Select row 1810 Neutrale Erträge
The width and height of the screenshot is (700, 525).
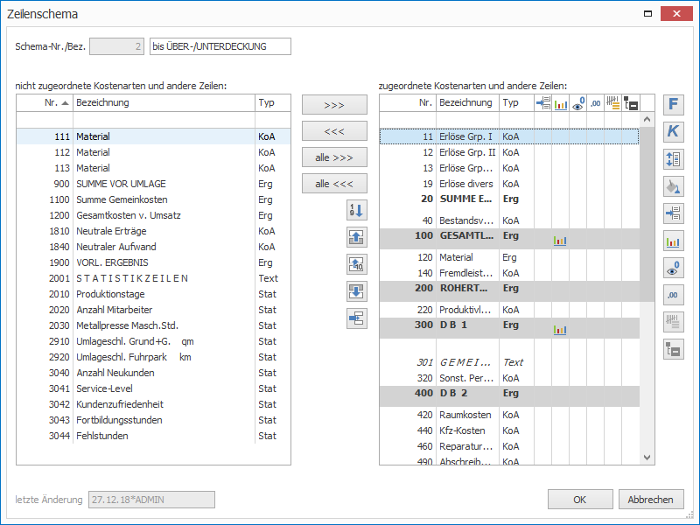[154, 231]
